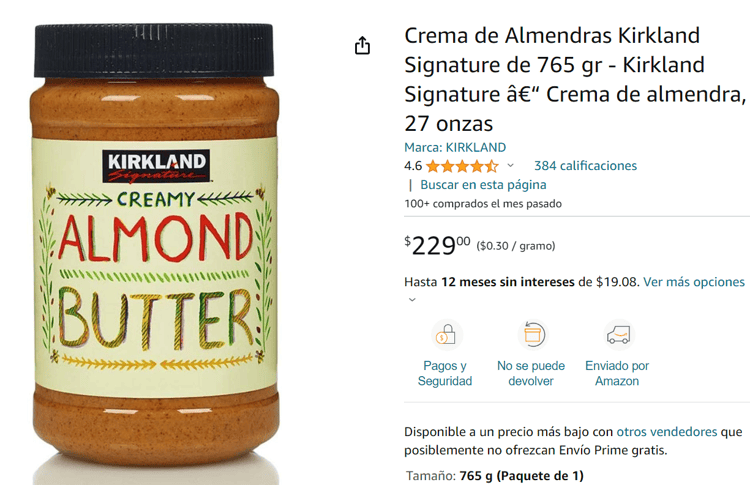This screenshot has height=485, width=750.
Task: Click the Amazon delivery truck icon
Action: (618, 334)
